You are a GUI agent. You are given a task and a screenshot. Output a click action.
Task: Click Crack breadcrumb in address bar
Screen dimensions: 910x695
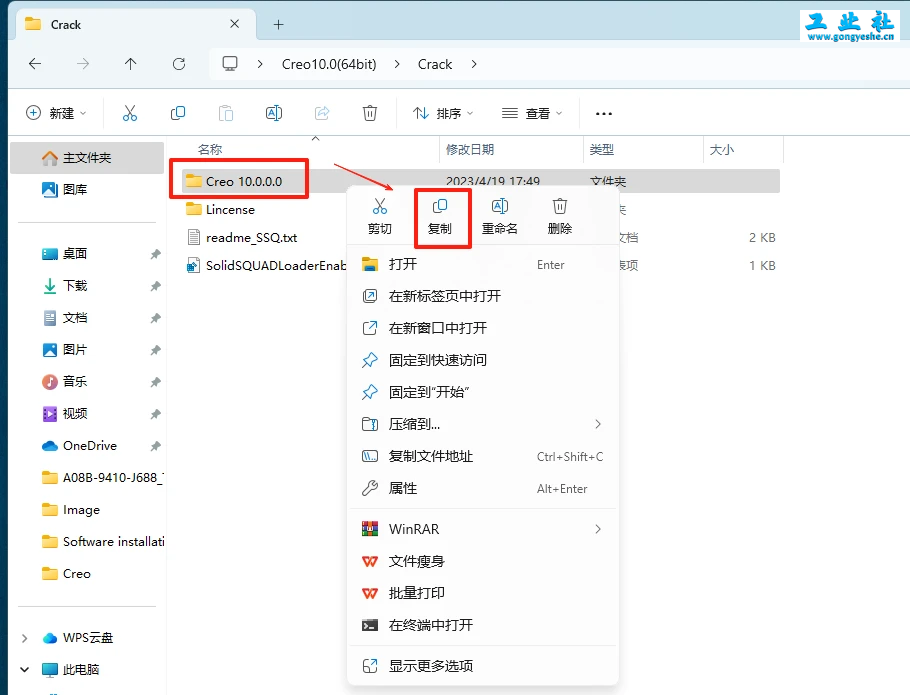pos(435,64)
